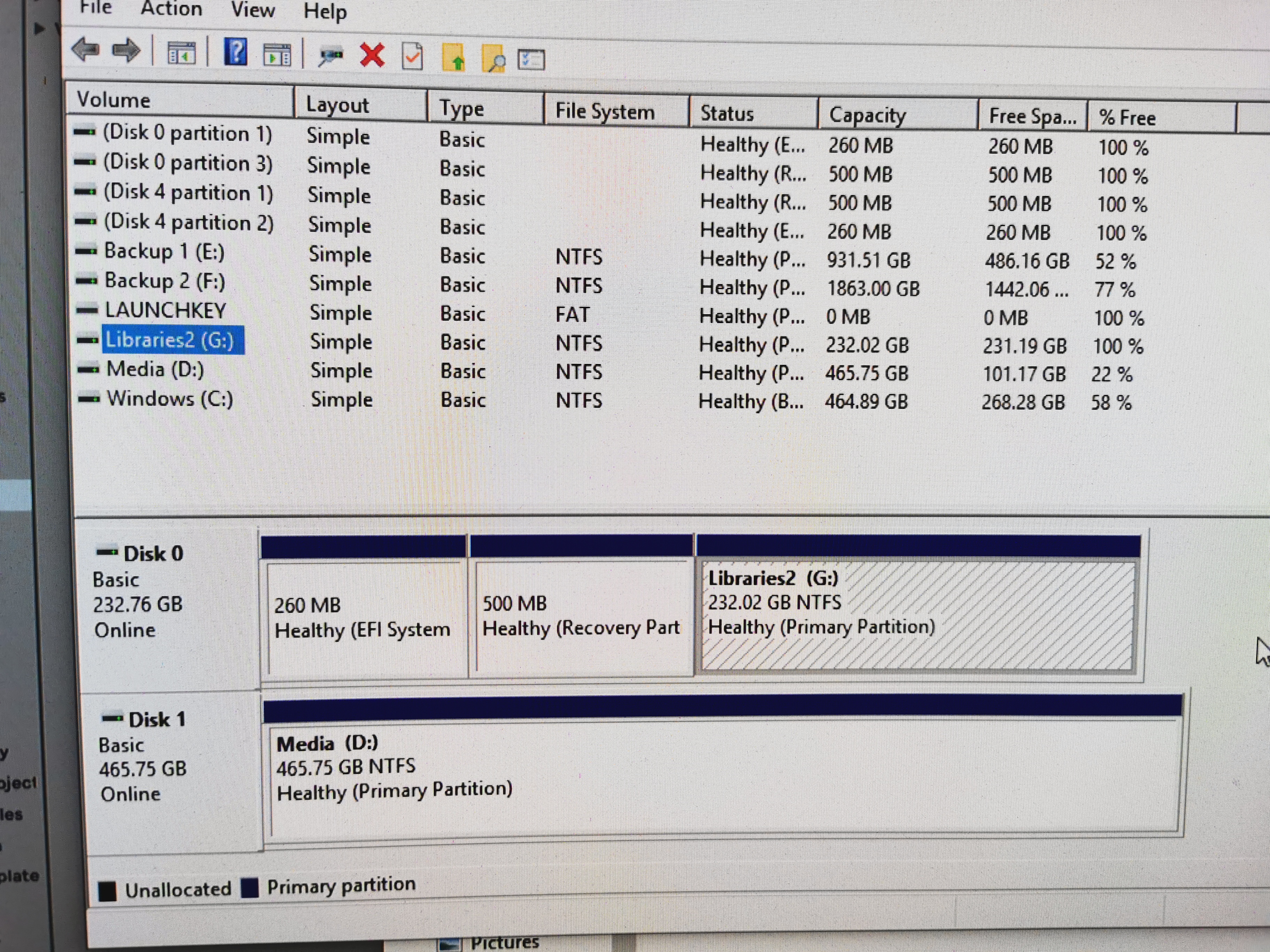Click the disk list settings toolbar icon
The width and height of the screenshot is (1270, 952).
tap(531, 60)
